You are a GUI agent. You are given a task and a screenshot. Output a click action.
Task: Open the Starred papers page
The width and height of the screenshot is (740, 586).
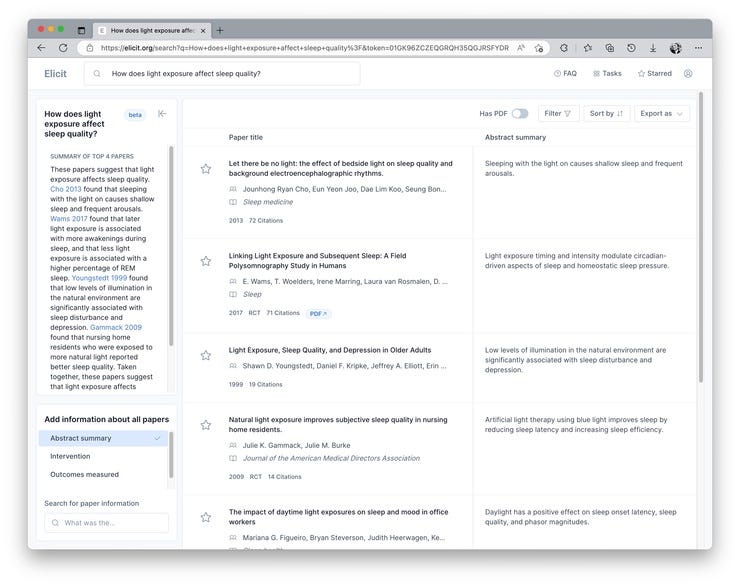click(x=655, y=74)
